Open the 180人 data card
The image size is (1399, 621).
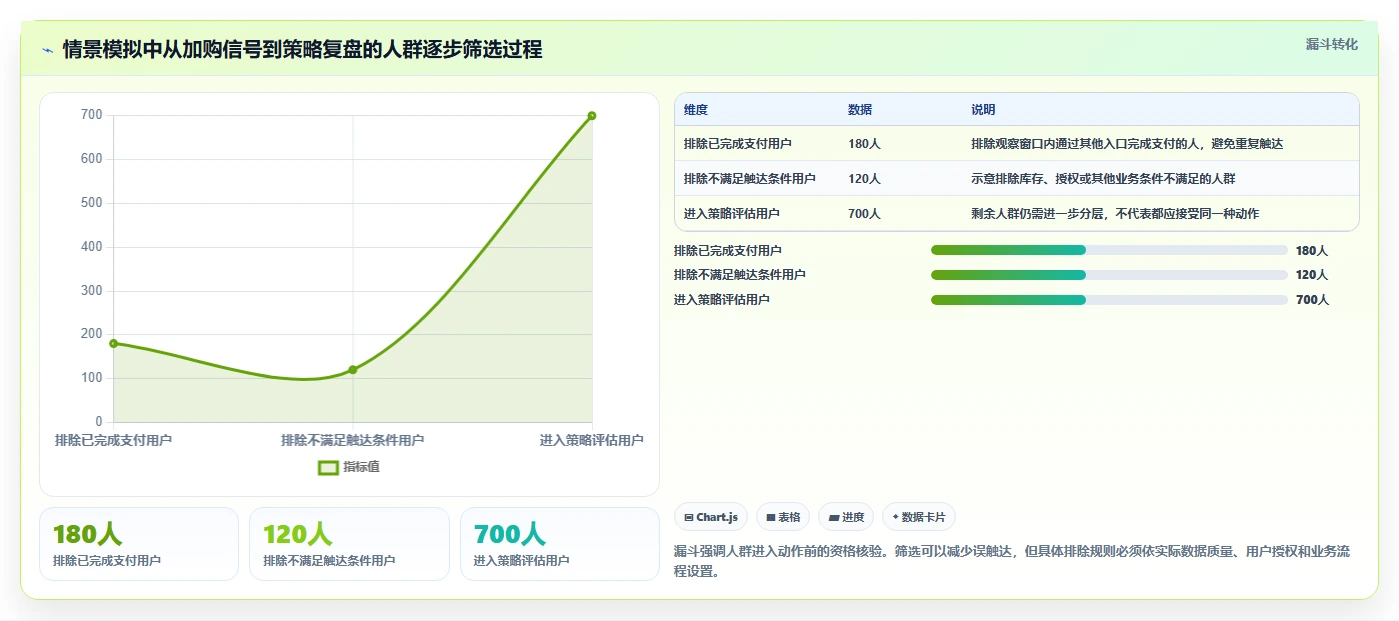click(139, 544)
